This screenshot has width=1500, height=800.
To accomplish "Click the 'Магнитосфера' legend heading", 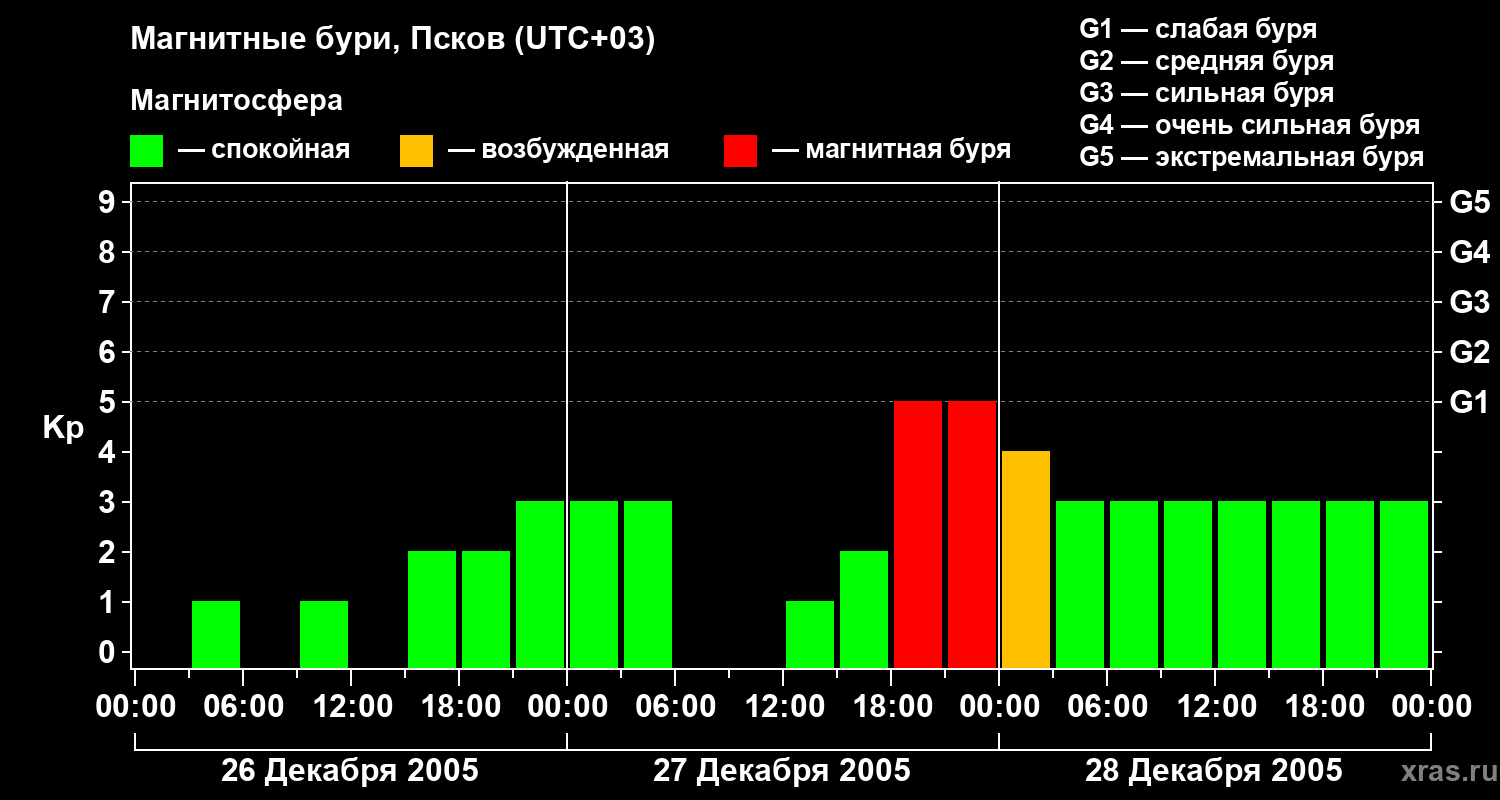I will pyautogui.click(x=237, y=101).
